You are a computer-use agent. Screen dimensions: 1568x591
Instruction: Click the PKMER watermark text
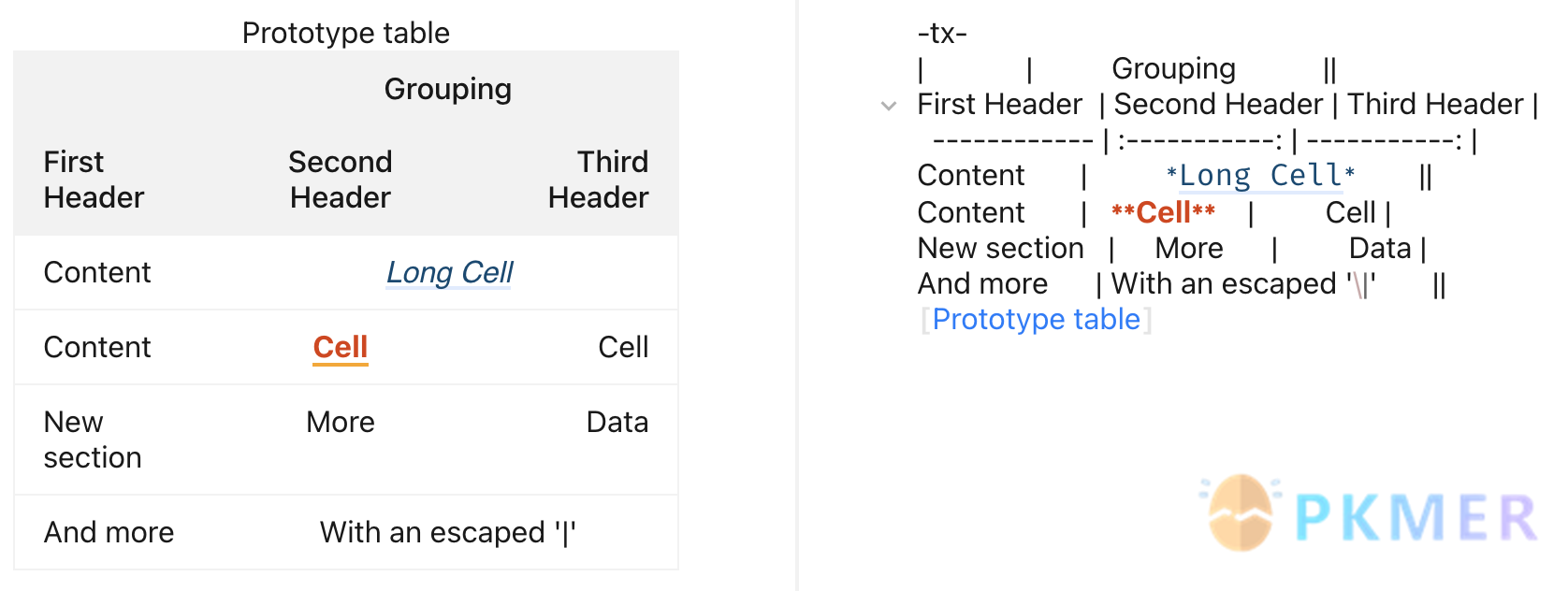click(1415, 517)
